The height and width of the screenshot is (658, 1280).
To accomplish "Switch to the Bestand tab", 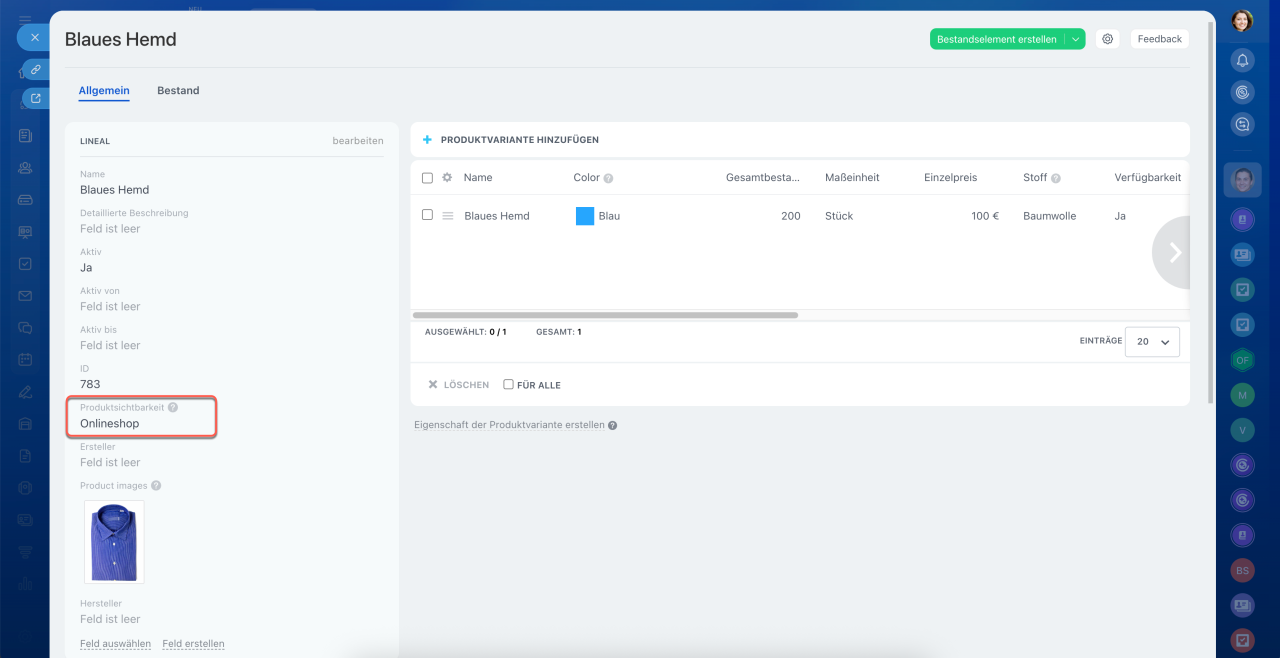I will [x=178, y=91].
